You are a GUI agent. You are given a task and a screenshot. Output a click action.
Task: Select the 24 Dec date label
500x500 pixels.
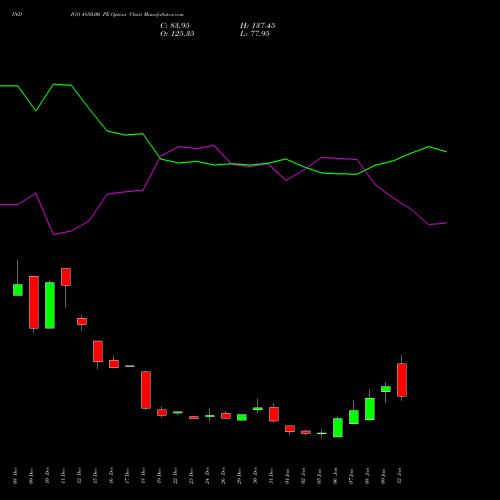[207, 476]
